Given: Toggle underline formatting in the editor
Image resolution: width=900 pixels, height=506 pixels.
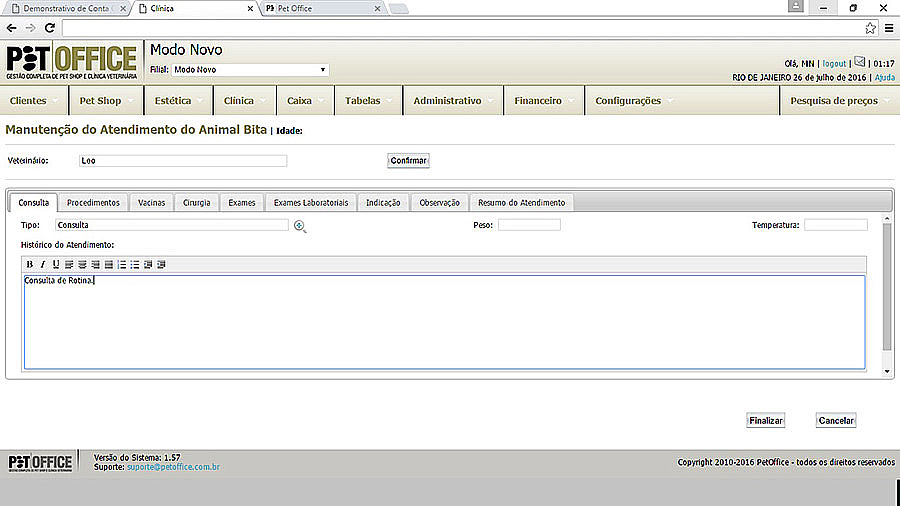Looking at the screenshot, I should (x=56, y=264).
